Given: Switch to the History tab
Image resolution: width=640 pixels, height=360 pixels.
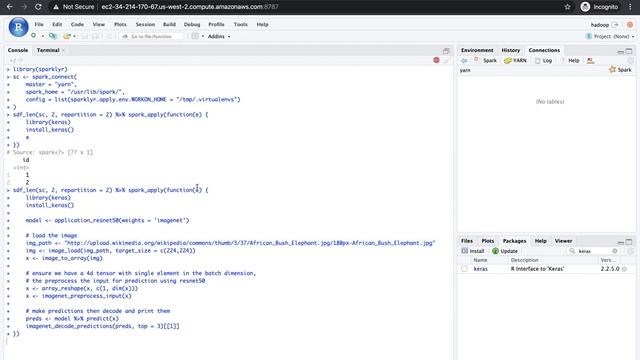Looking at the screenshot, I should 511,50.
